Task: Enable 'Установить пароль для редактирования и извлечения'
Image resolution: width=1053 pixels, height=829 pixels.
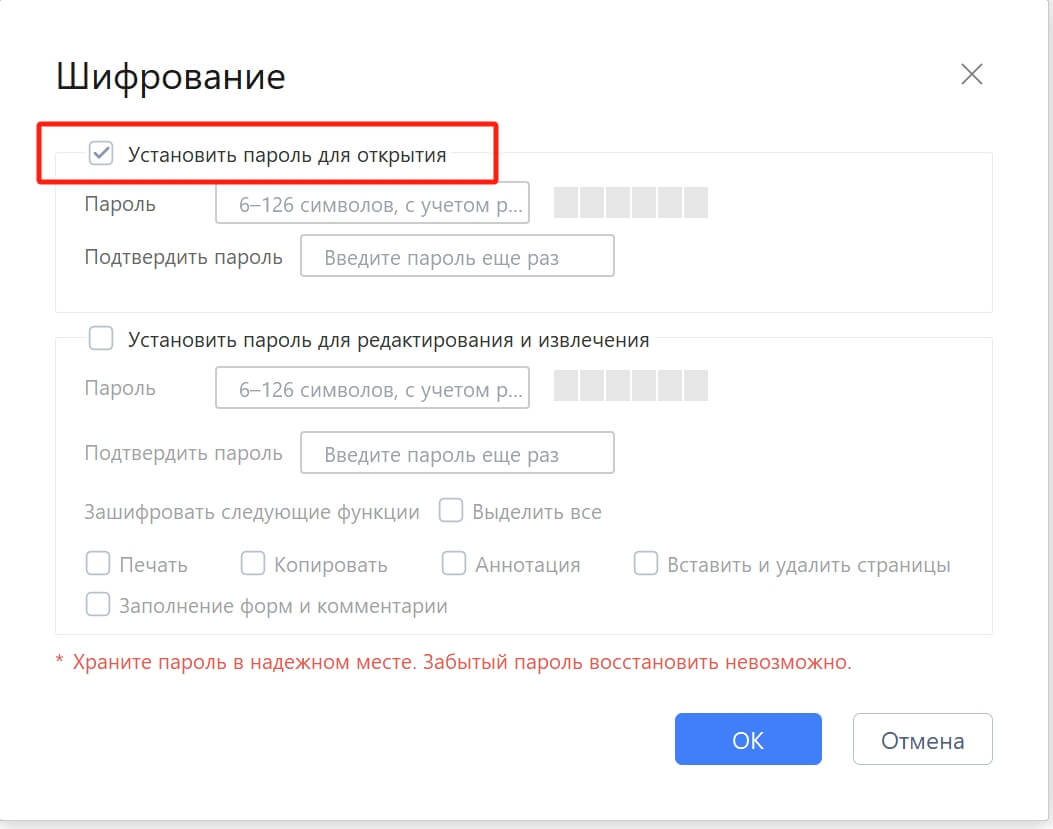Action: click(100, 339)
